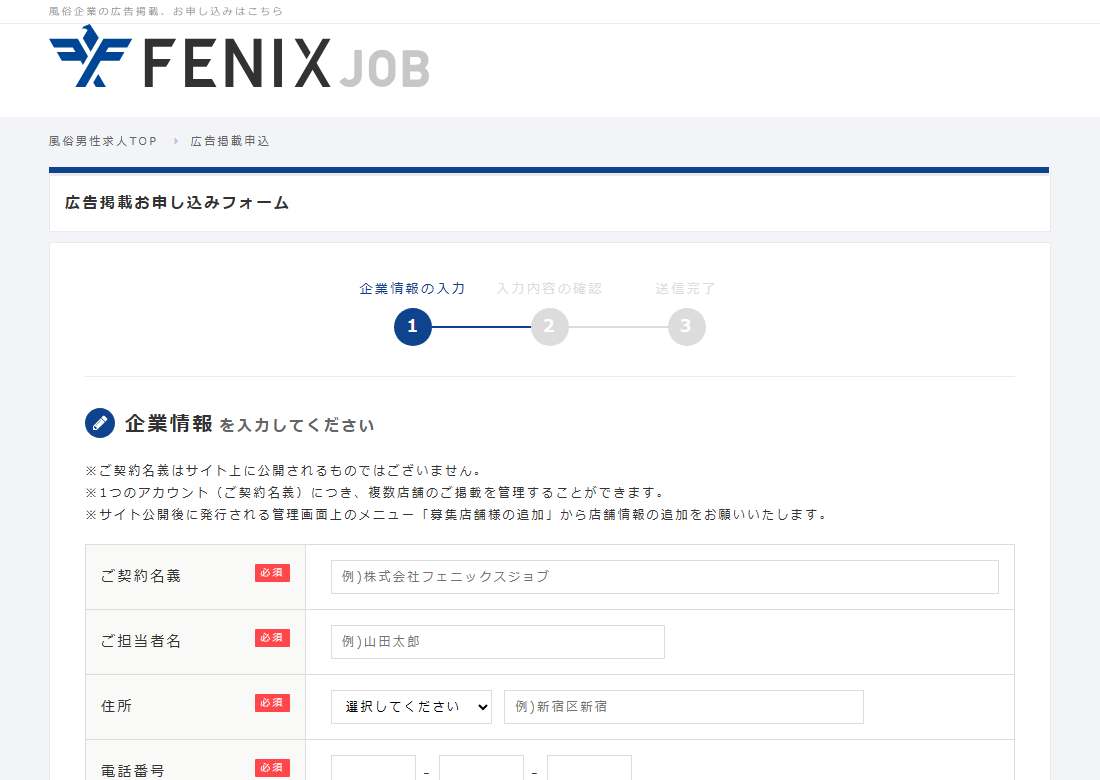The height and width of the screenshot is (780, 1100).
Task: Click the note starting ※ご契約名義はサイト上に
Action: pyautogui.click(x=283, y=471)
